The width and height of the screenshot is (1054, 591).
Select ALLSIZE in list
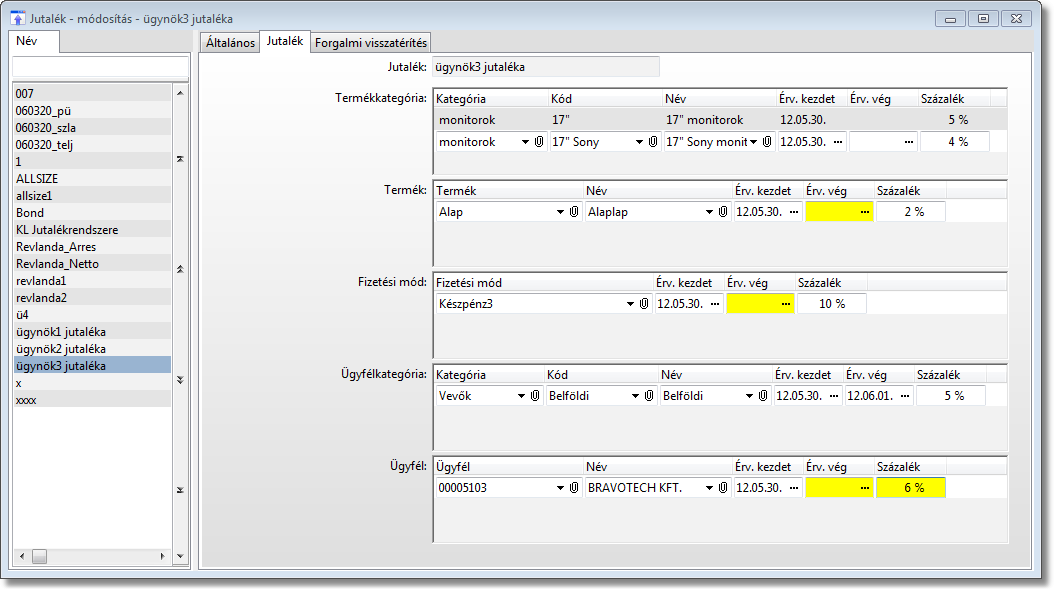92,179
